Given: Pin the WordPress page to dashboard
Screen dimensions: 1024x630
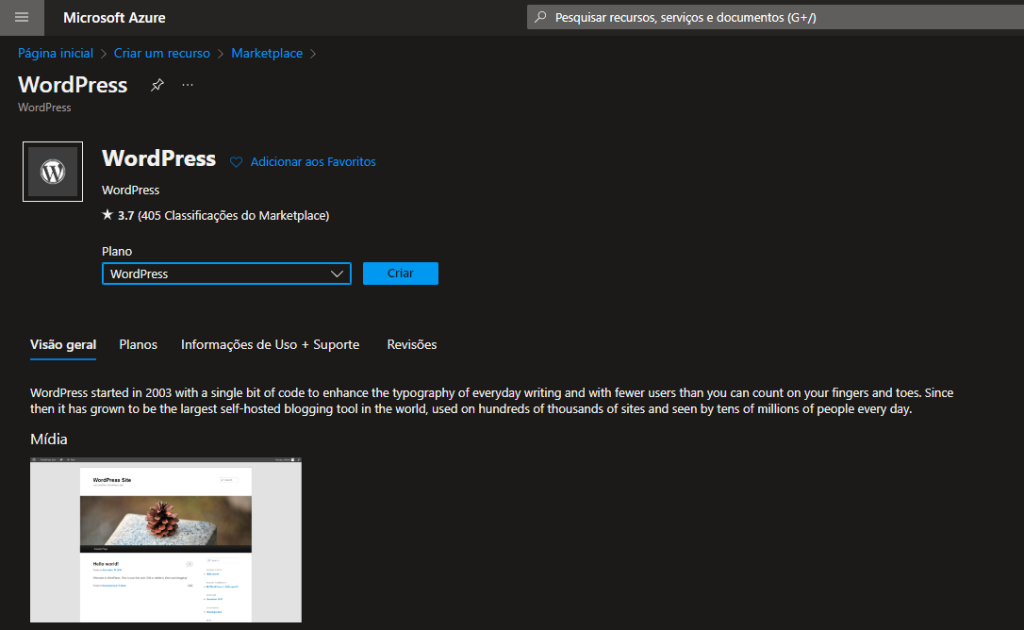Looking at the screenshot, I should tap(157, 85).
